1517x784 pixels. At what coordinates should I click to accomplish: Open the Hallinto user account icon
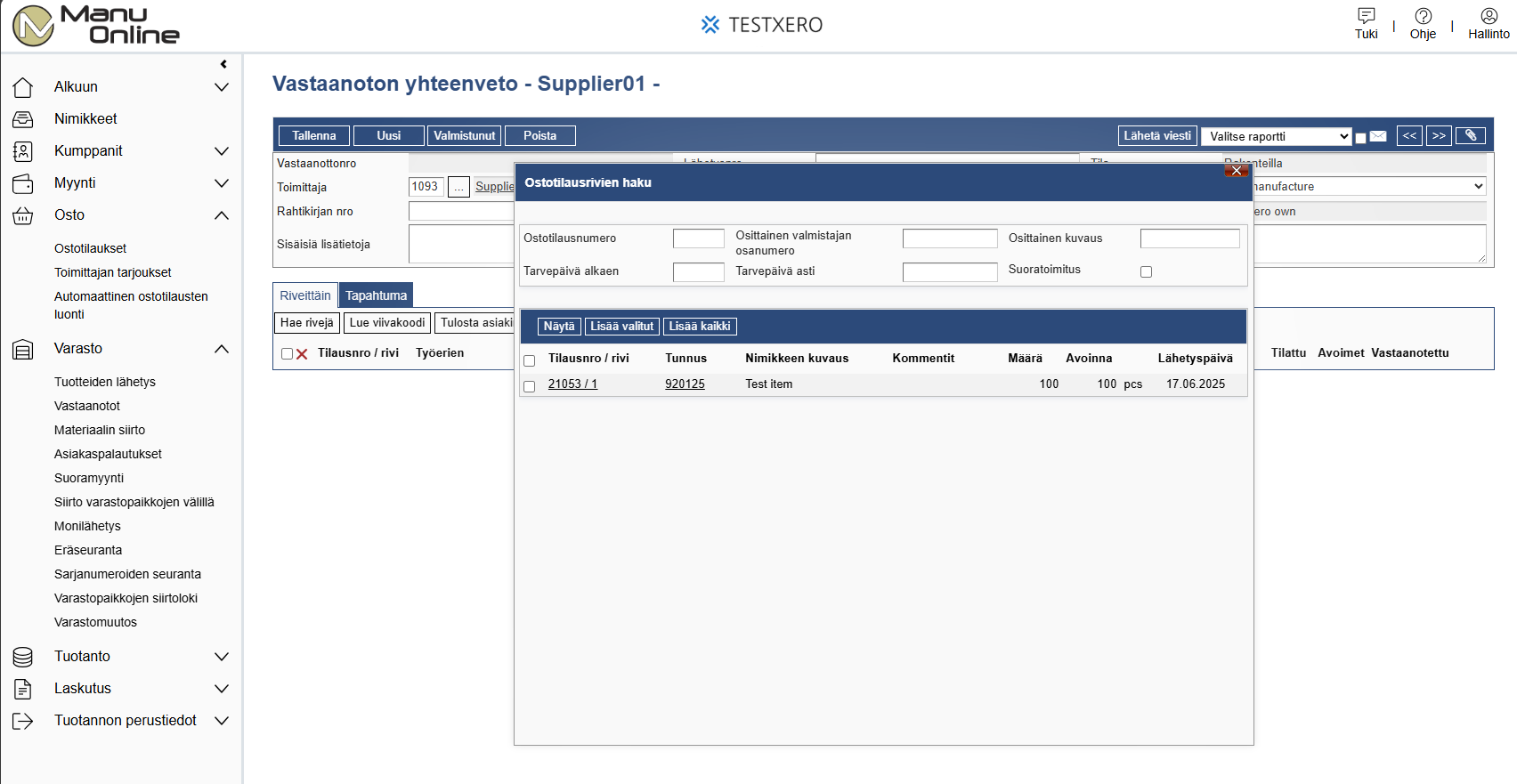pos(1489,16)
